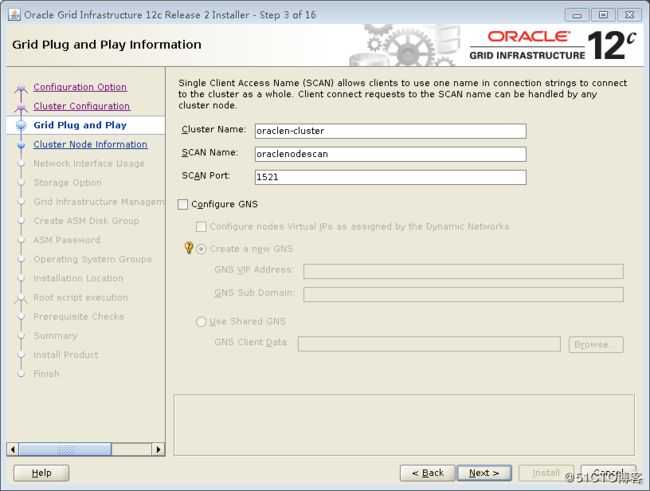
Task: Select Create a new GNS radio button
Action: 201,249
